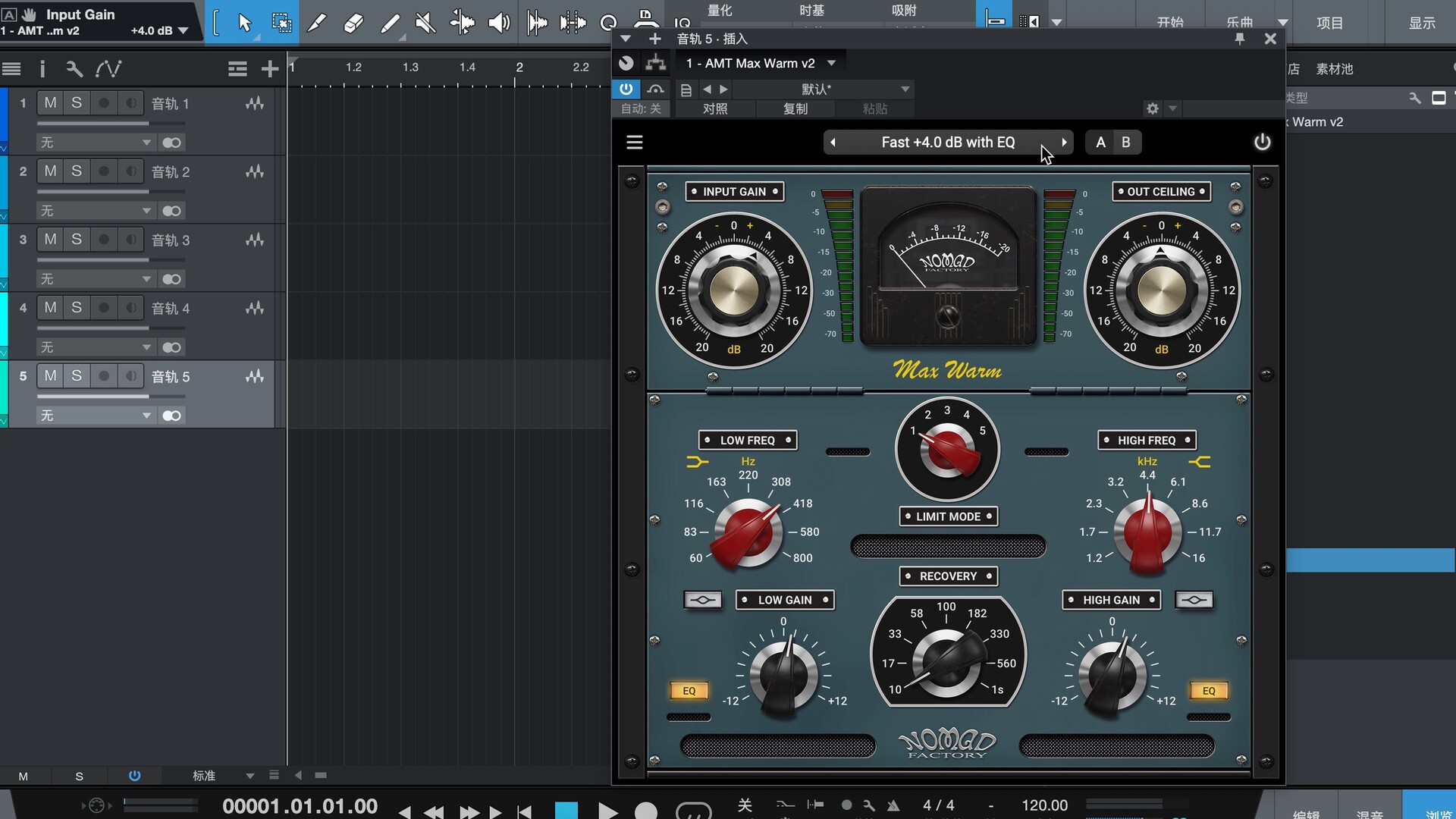Open input dropdown for 音轨 5
This screenshot has width=1456, height=819.
point(96,416)
